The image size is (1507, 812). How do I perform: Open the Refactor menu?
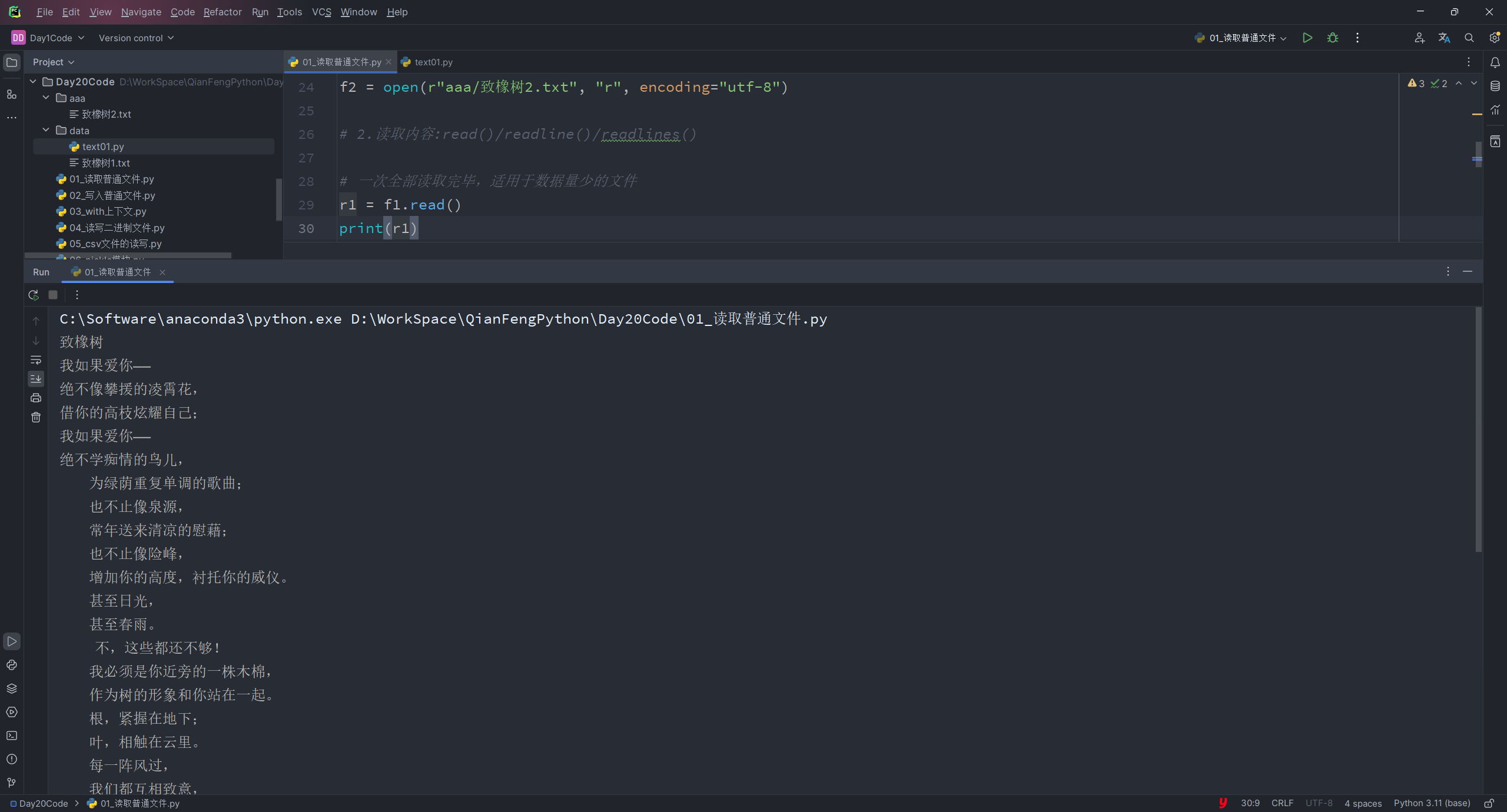click(223, 12)
